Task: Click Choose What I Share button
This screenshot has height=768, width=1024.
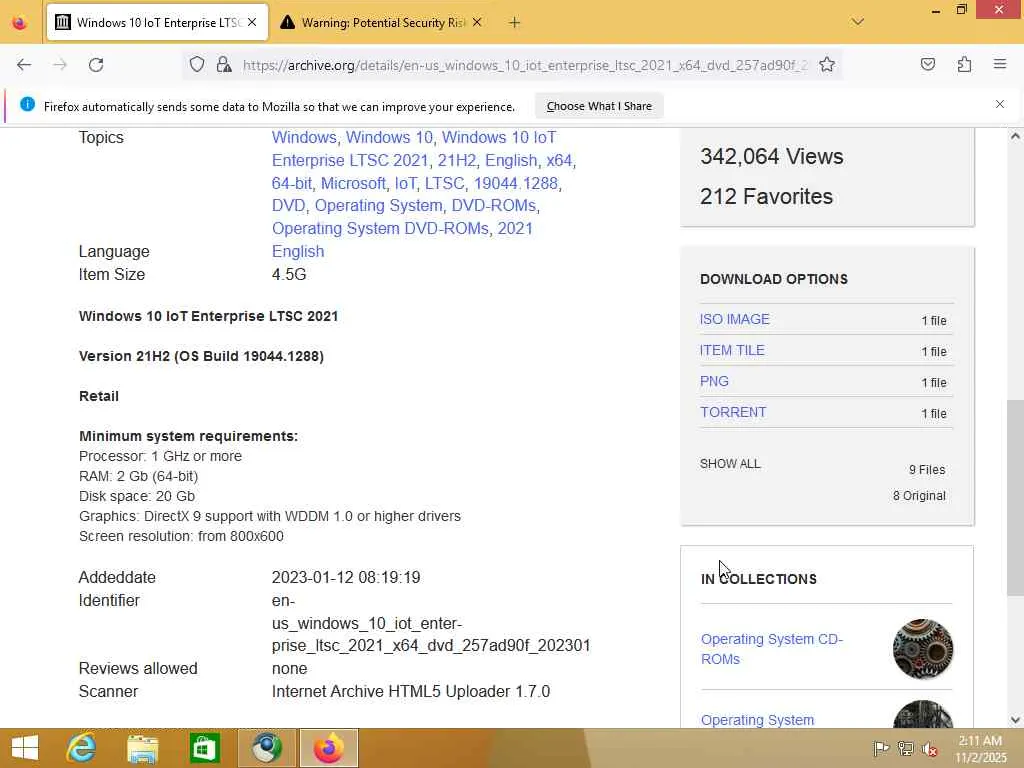Action: [599, 106]
